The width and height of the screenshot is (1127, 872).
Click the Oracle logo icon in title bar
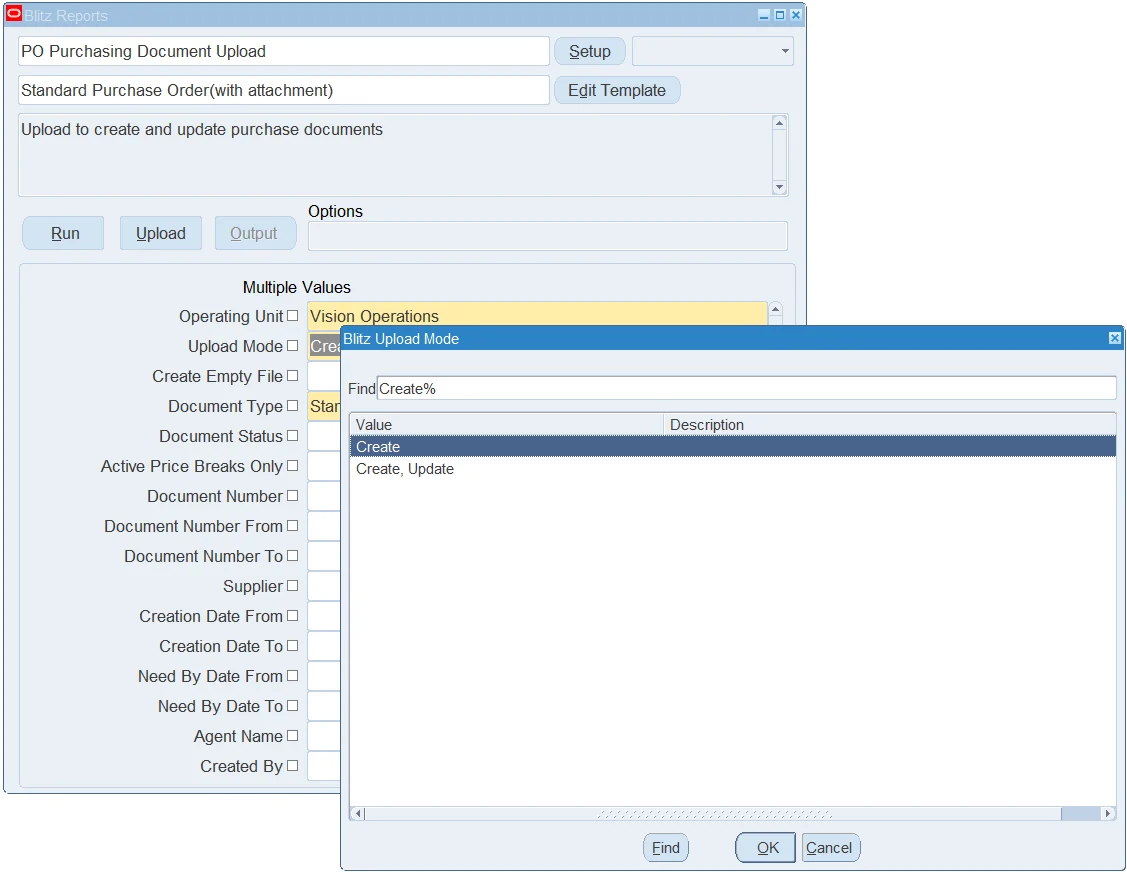tap(14, 14)
